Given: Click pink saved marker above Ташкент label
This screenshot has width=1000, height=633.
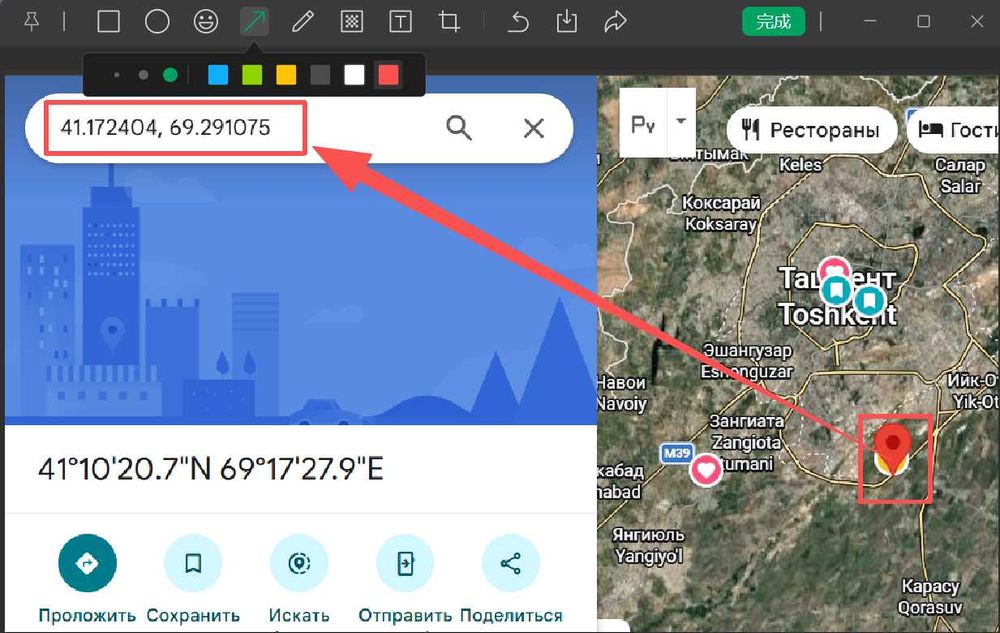Looking at the screenshot, I should 834,268.
